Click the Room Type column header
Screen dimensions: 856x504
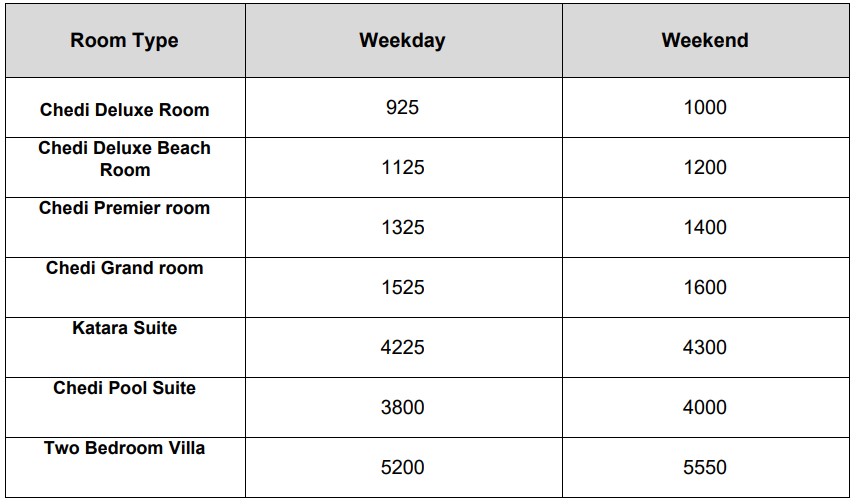124,40
